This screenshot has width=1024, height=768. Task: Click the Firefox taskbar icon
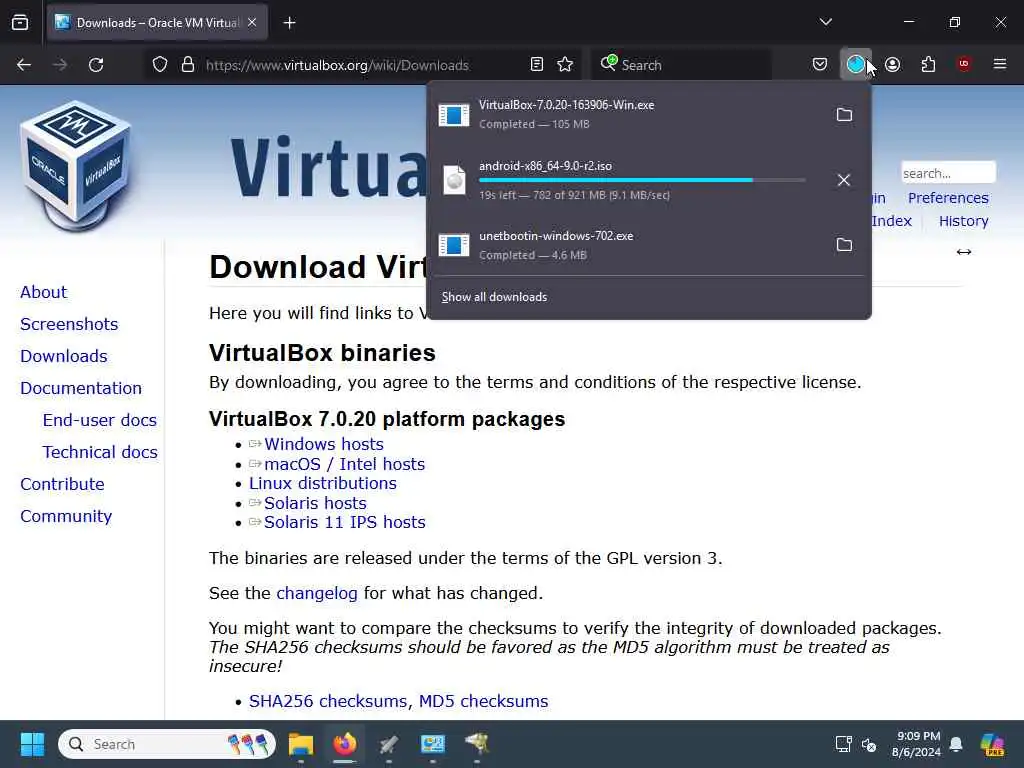click(x=345, y=744)
